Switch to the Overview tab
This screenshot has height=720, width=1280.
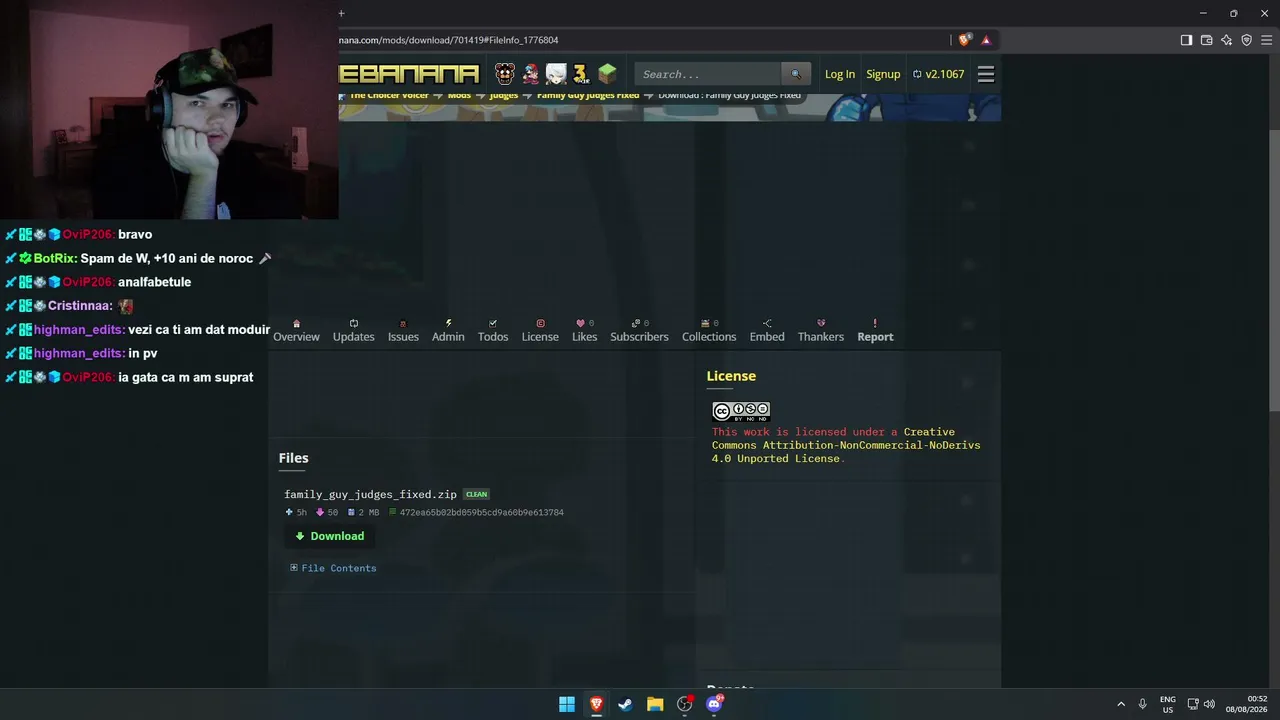pyautogui.click(x=297, y=331)
